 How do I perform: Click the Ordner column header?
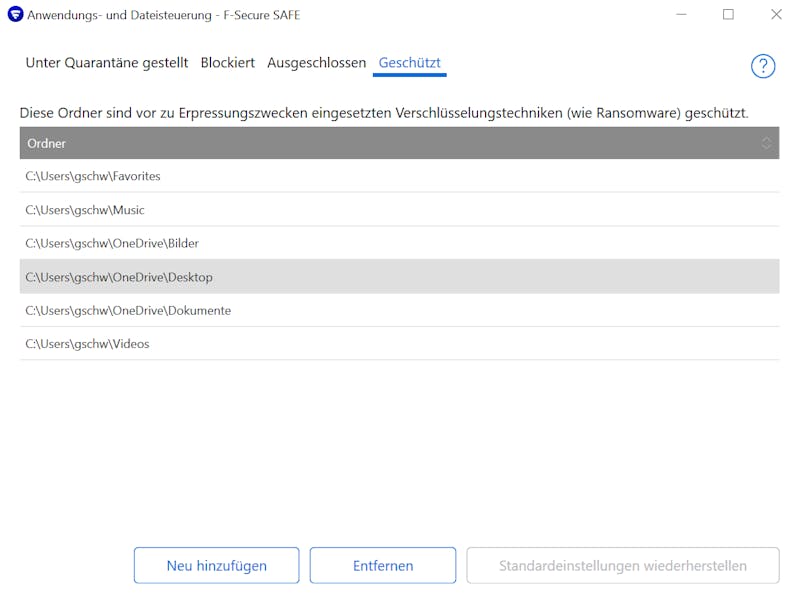tap(47, 143)
